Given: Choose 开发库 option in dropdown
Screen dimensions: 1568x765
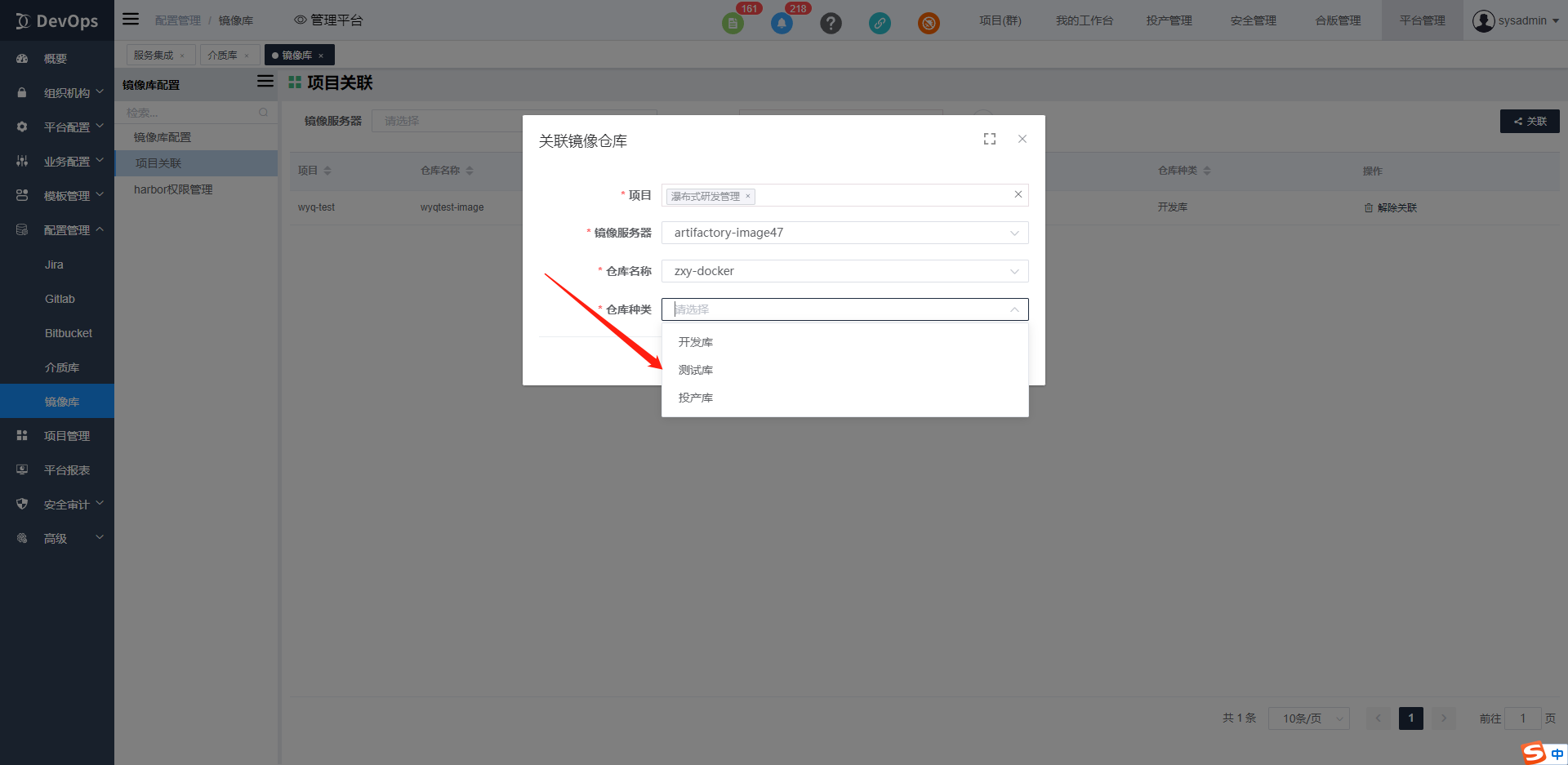Looking at the screenshot, I should pos(696,342).
